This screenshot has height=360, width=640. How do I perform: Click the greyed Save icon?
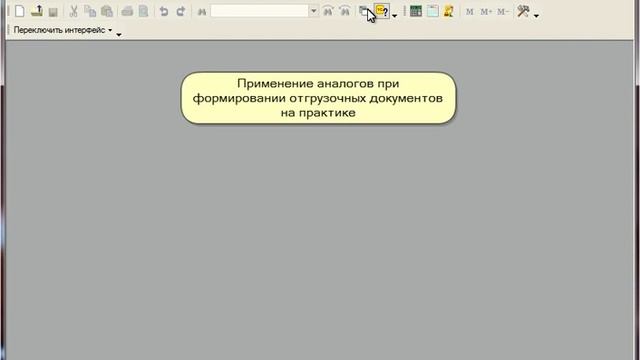point(53,12)
